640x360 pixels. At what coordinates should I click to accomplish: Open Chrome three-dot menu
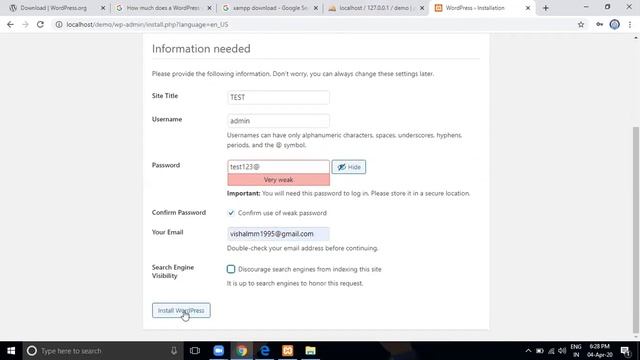click(x=630, y=24)
